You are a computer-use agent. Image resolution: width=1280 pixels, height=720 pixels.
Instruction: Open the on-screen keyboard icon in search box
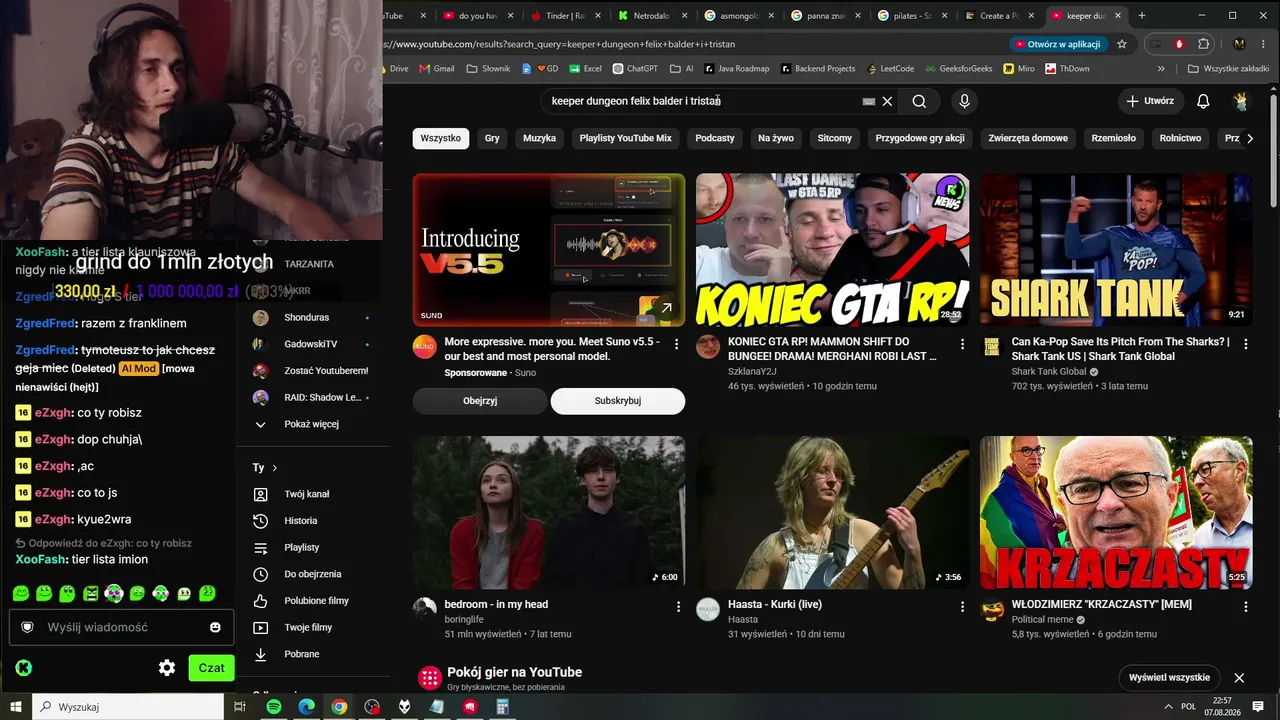click(869, 101)
